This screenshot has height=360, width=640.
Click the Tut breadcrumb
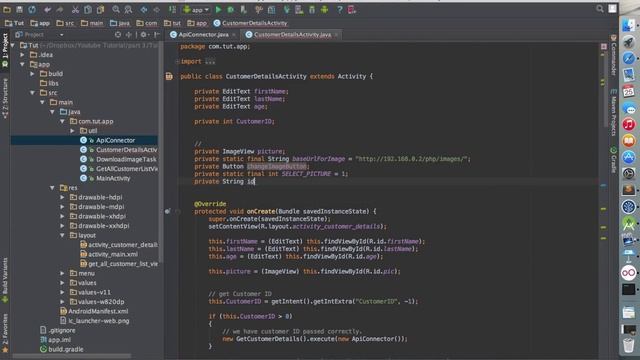[15, 23]
